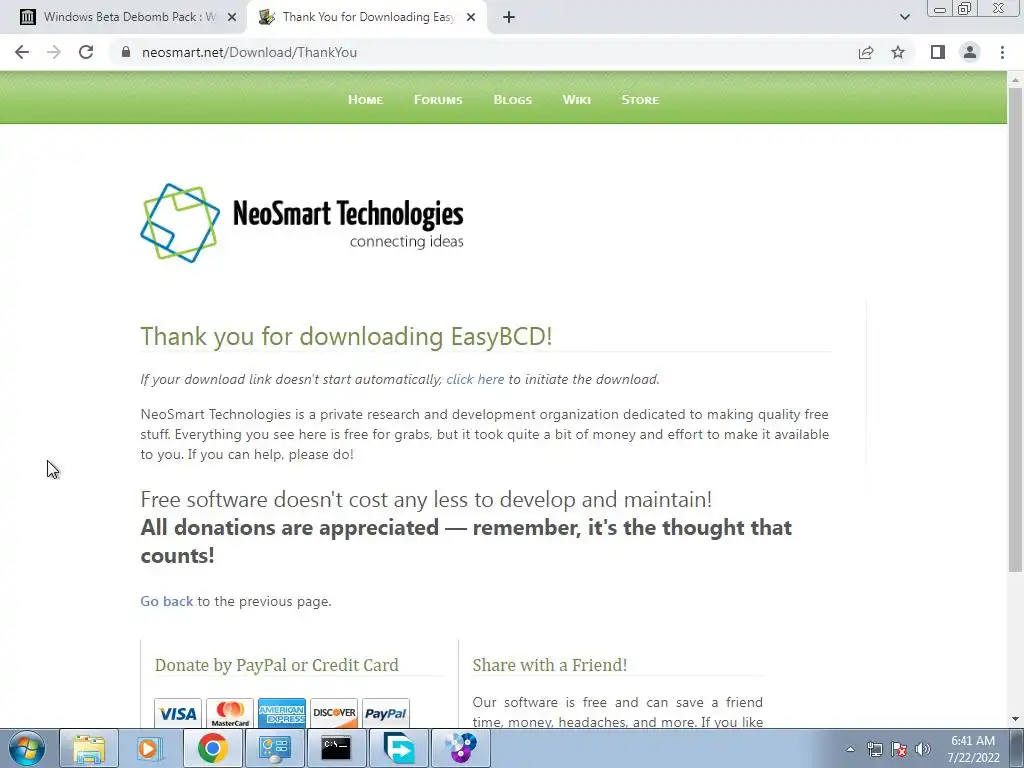
Task: Open the Wiki navigation item
Action: tap(576, 100)
